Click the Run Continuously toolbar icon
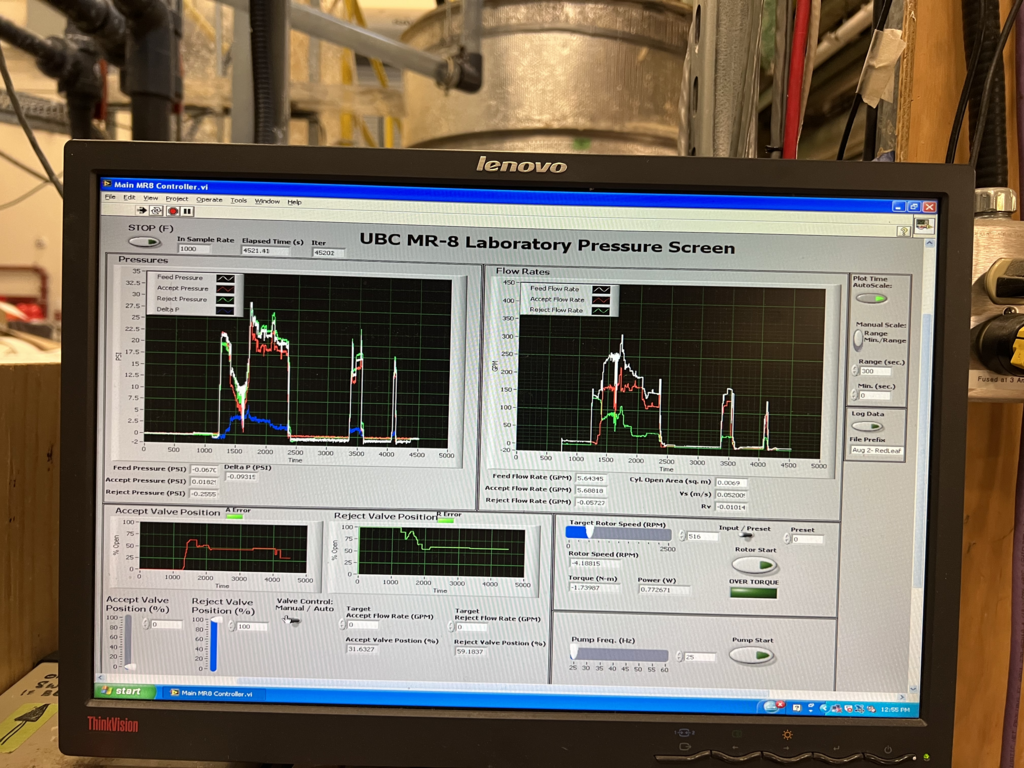Image resolution: width=1024 pixels, height=768 pixels. (157, 211)
